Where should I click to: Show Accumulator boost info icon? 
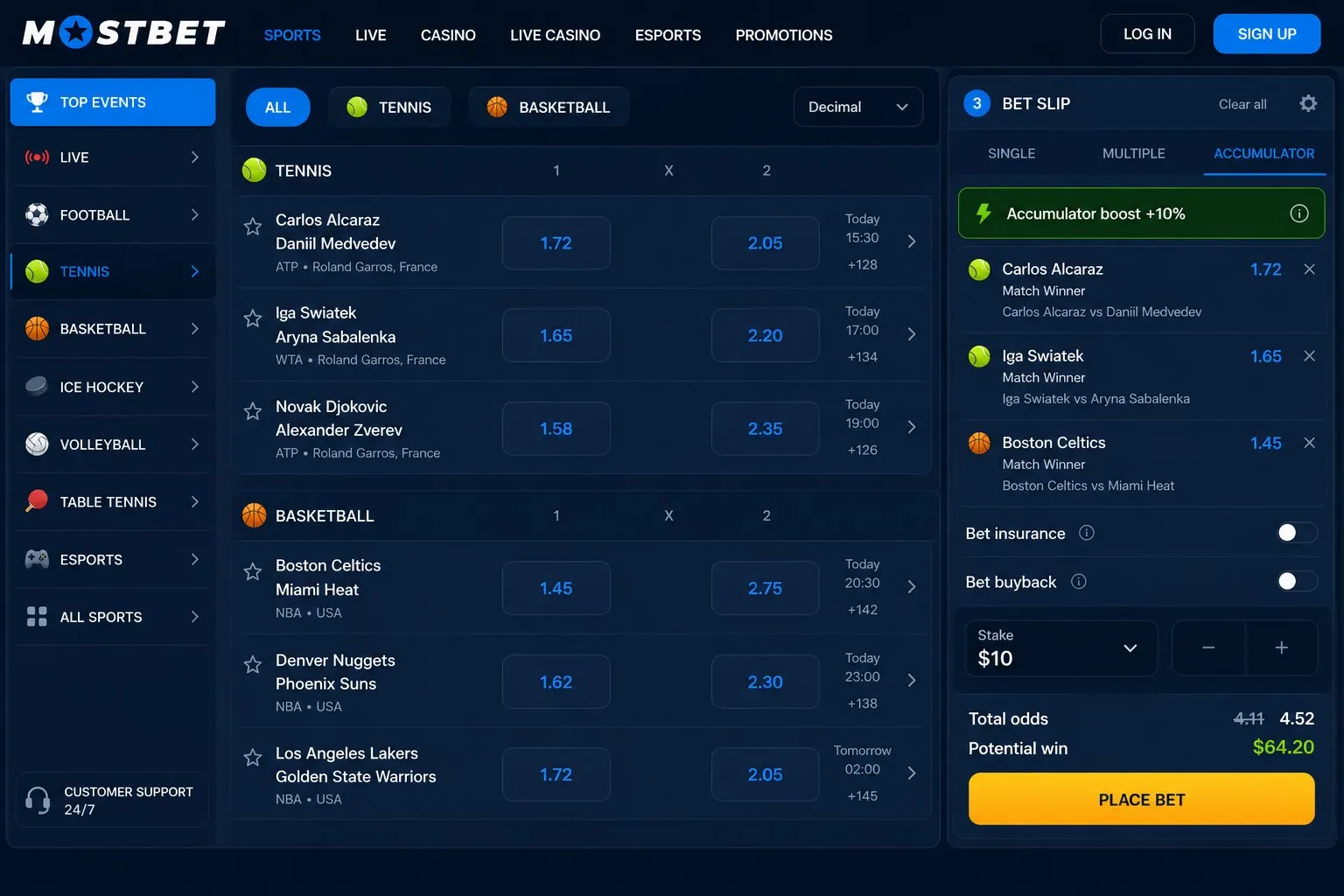pyautogui.click(x=1299, y=213)
